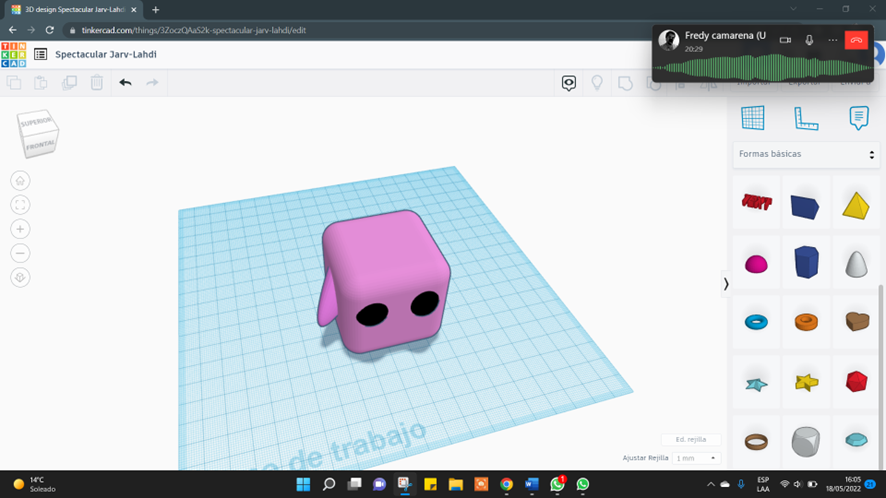Zoom in with the plus button
Screen dimensions: 886x498
[20, 229]
